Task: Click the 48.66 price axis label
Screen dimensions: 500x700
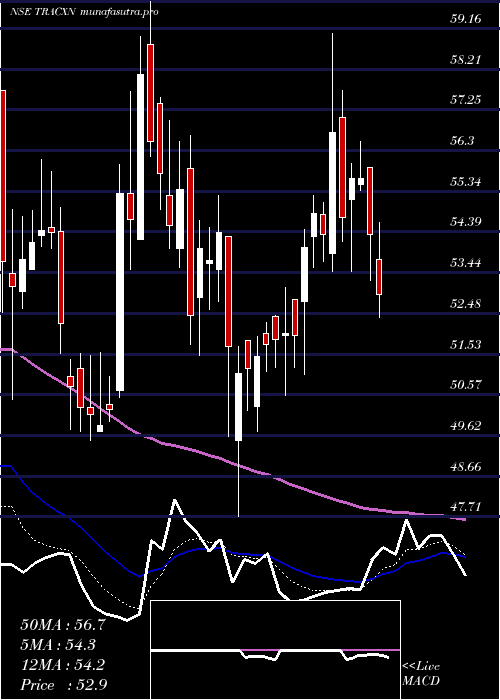Action: coord(465,467)
